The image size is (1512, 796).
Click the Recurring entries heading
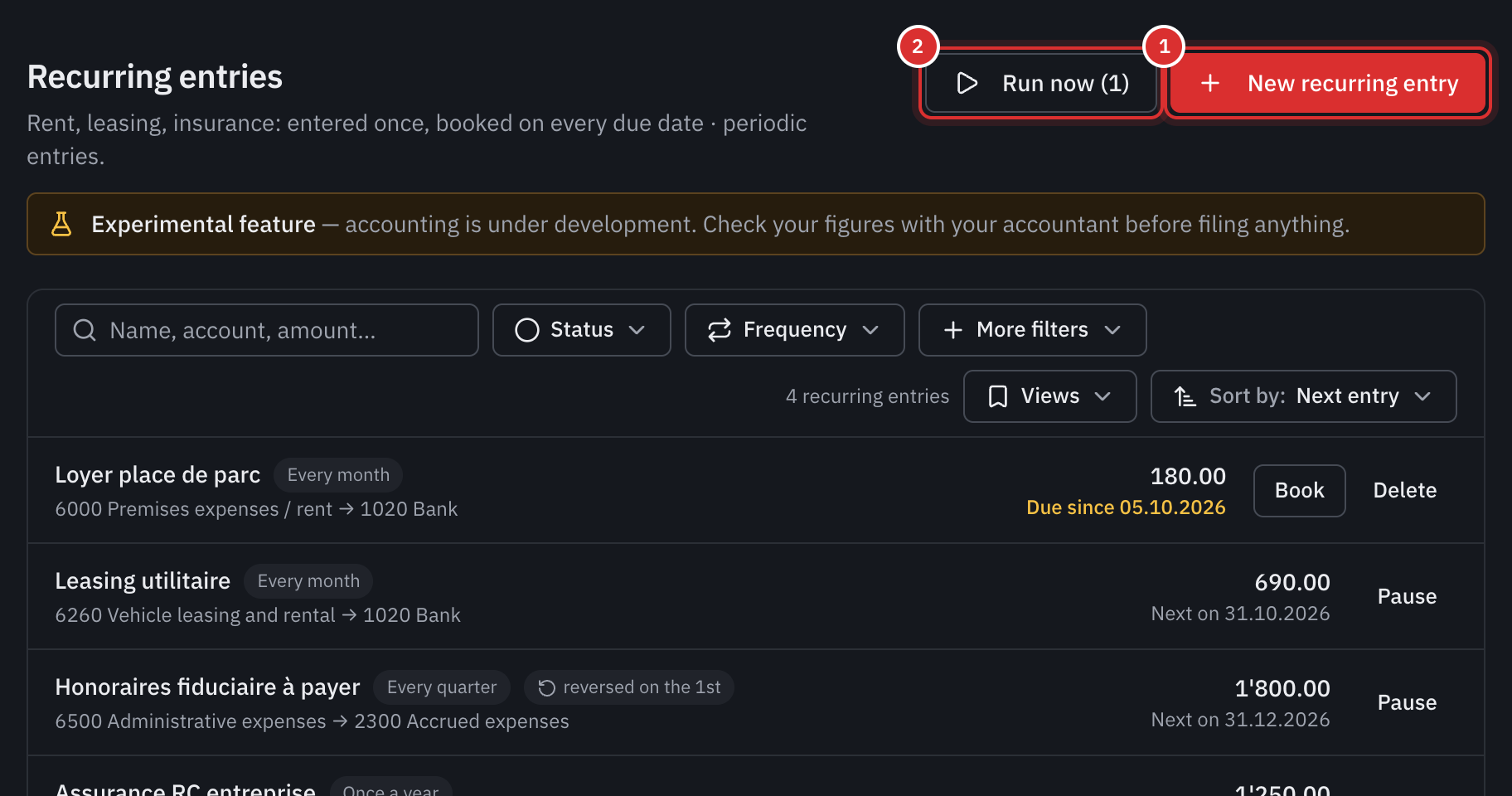(x=155, y=76)
